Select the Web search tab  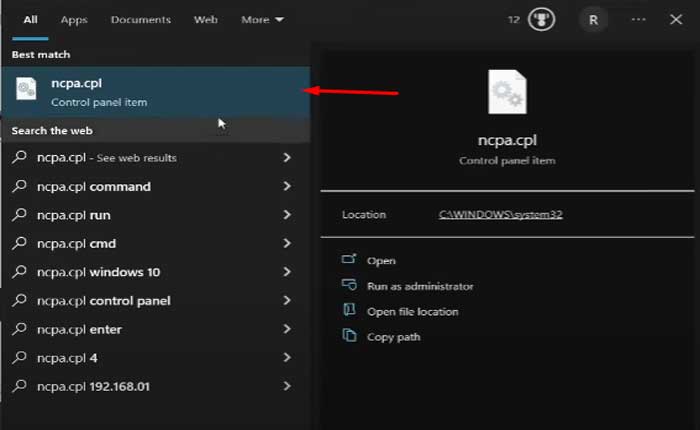tap(205, 19)
